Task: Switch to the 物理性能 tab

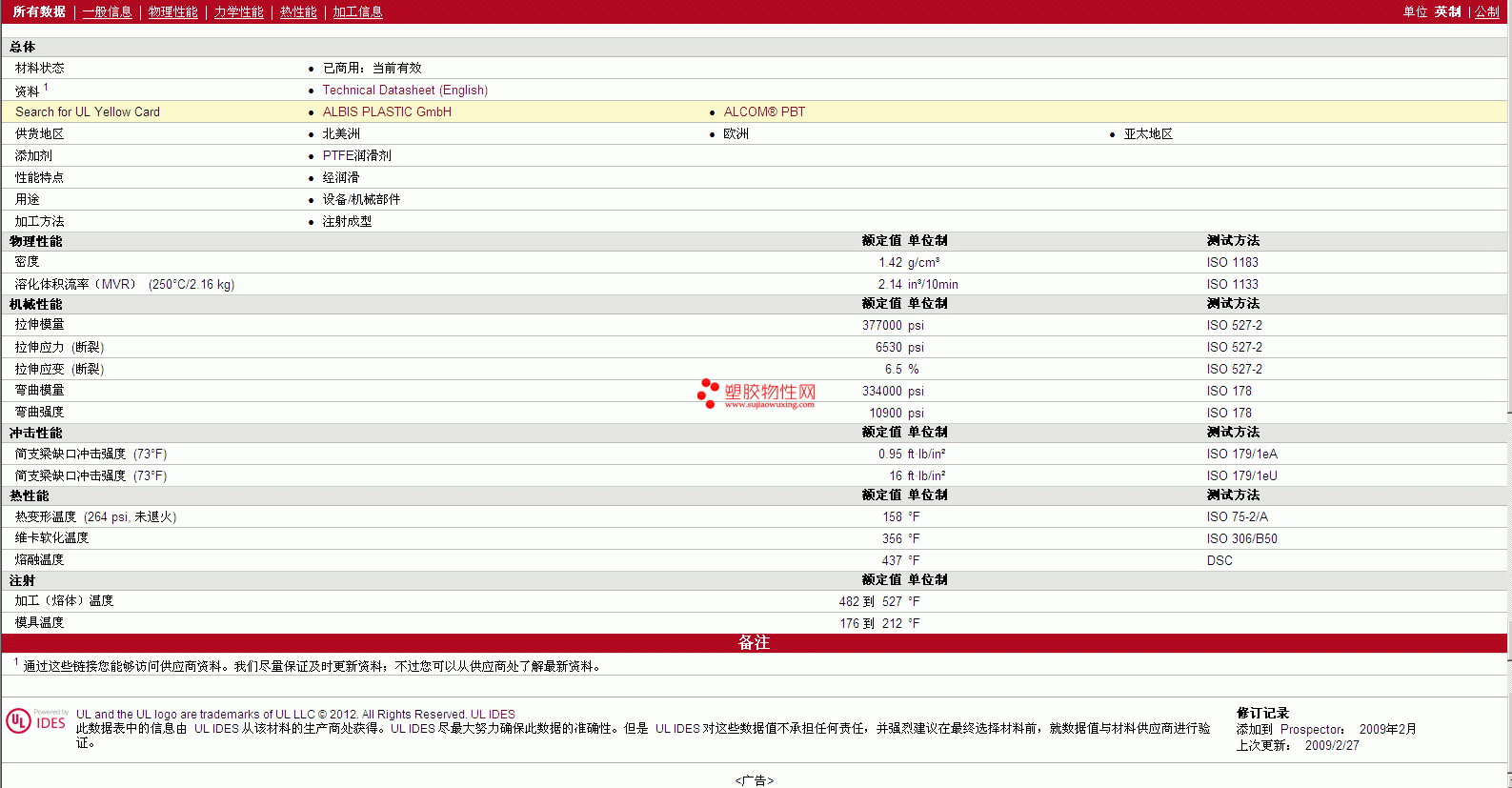Action: (x=172, y=11)
